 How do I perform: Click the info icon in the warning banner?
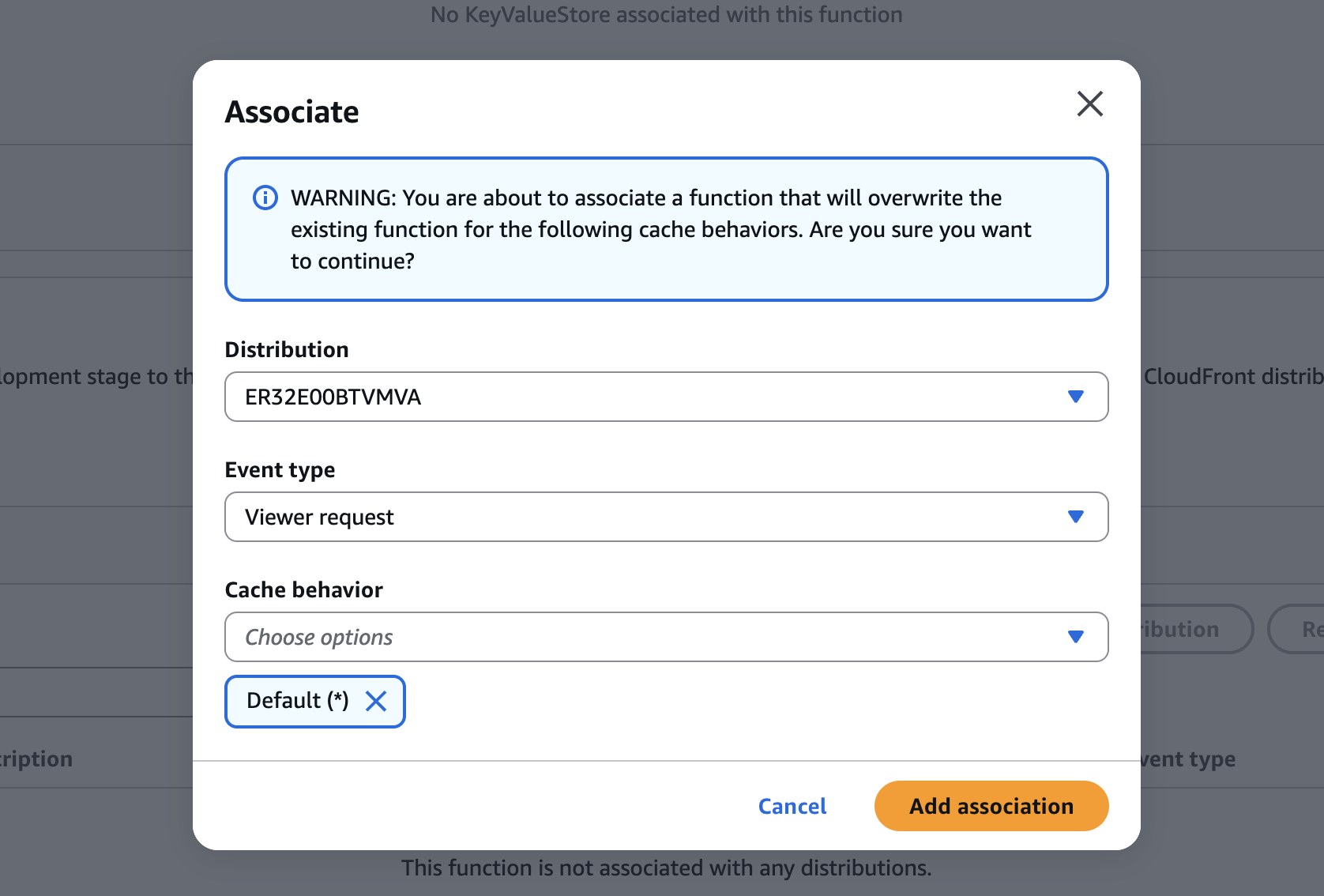pyautogui.click(x=265, y=198)
